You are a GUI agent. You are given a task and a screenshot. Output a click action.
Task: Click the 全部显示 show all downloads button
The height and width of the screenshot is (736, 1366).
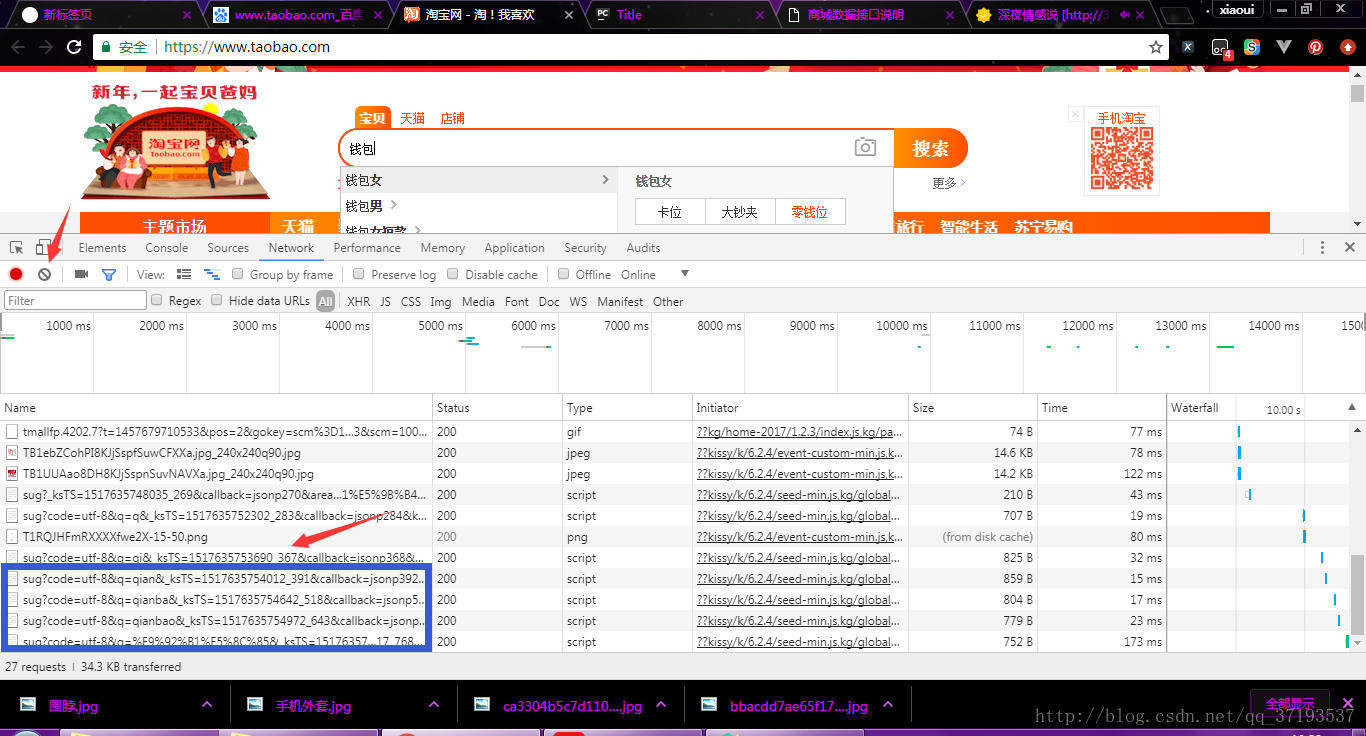1289,703
